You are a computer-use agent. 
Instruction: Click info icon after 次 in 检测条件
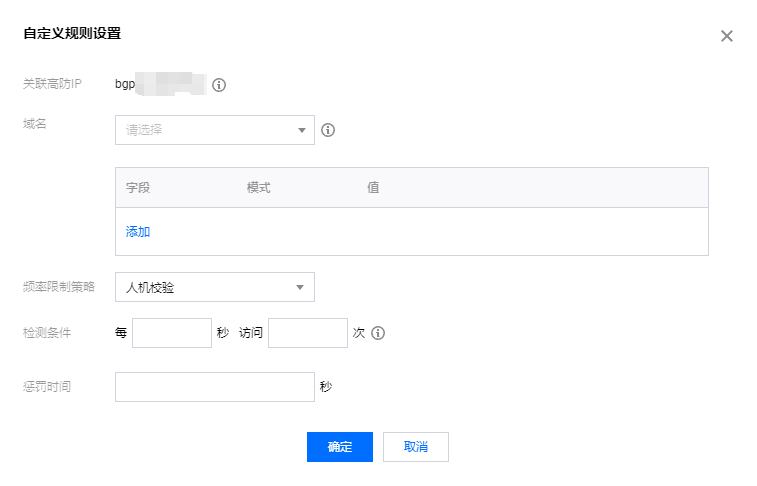coord(378,333)
